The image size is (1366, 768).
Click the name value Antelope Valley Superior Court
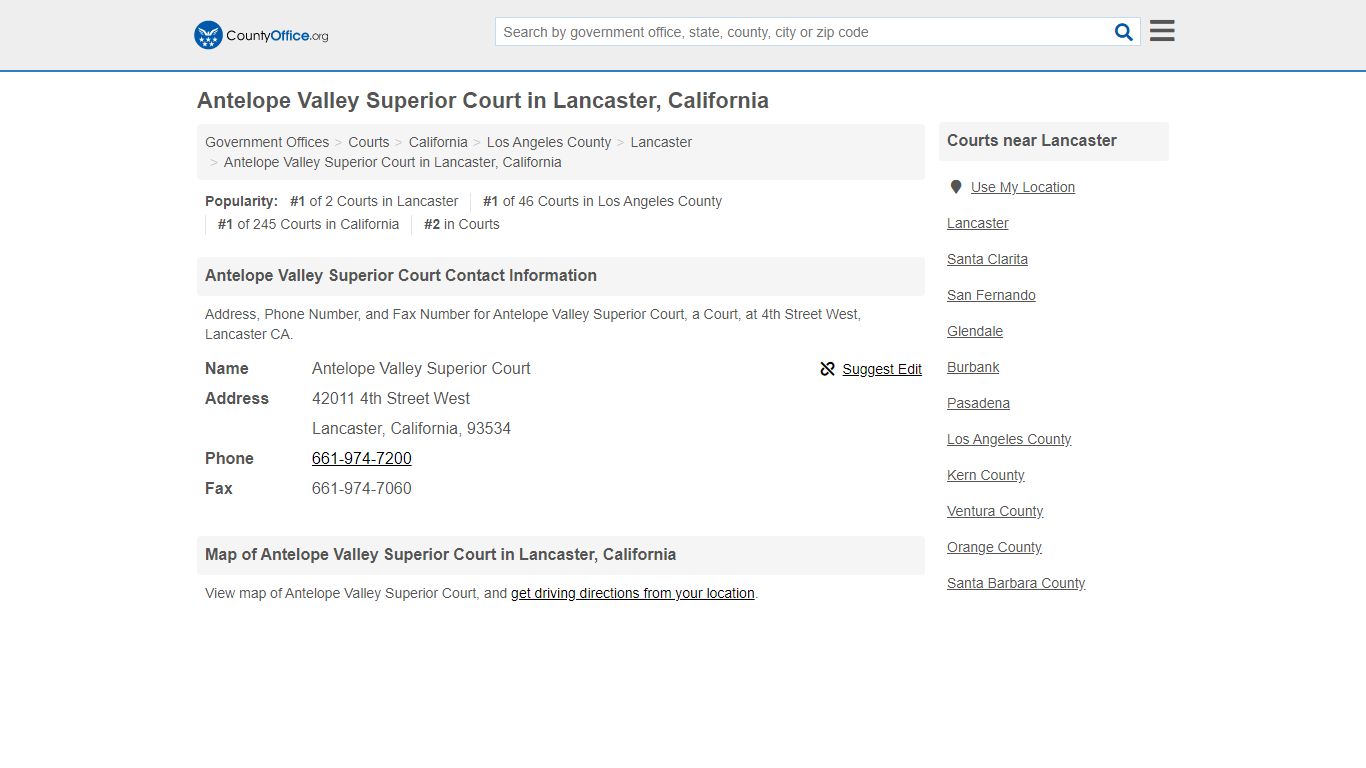421,368
